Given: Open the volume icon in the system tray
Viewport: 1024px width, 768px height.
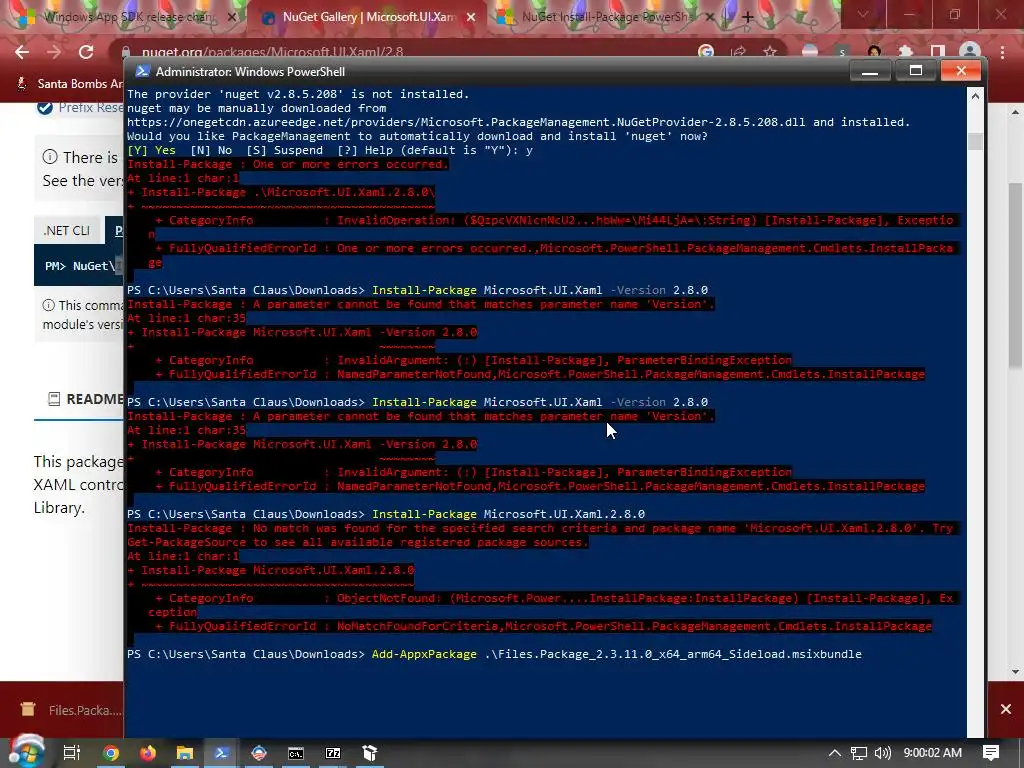Looking at the screenshot, I should (x=882, y=753).
